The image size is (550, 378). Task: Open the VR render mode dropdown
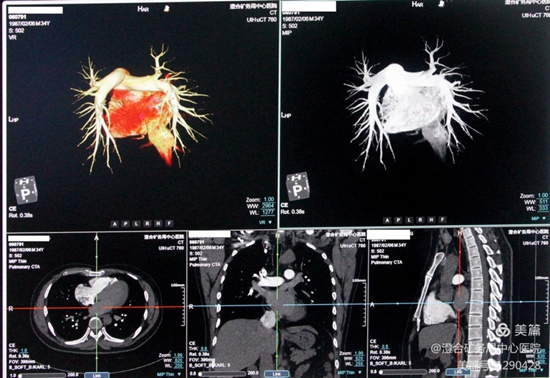[266, 222]
